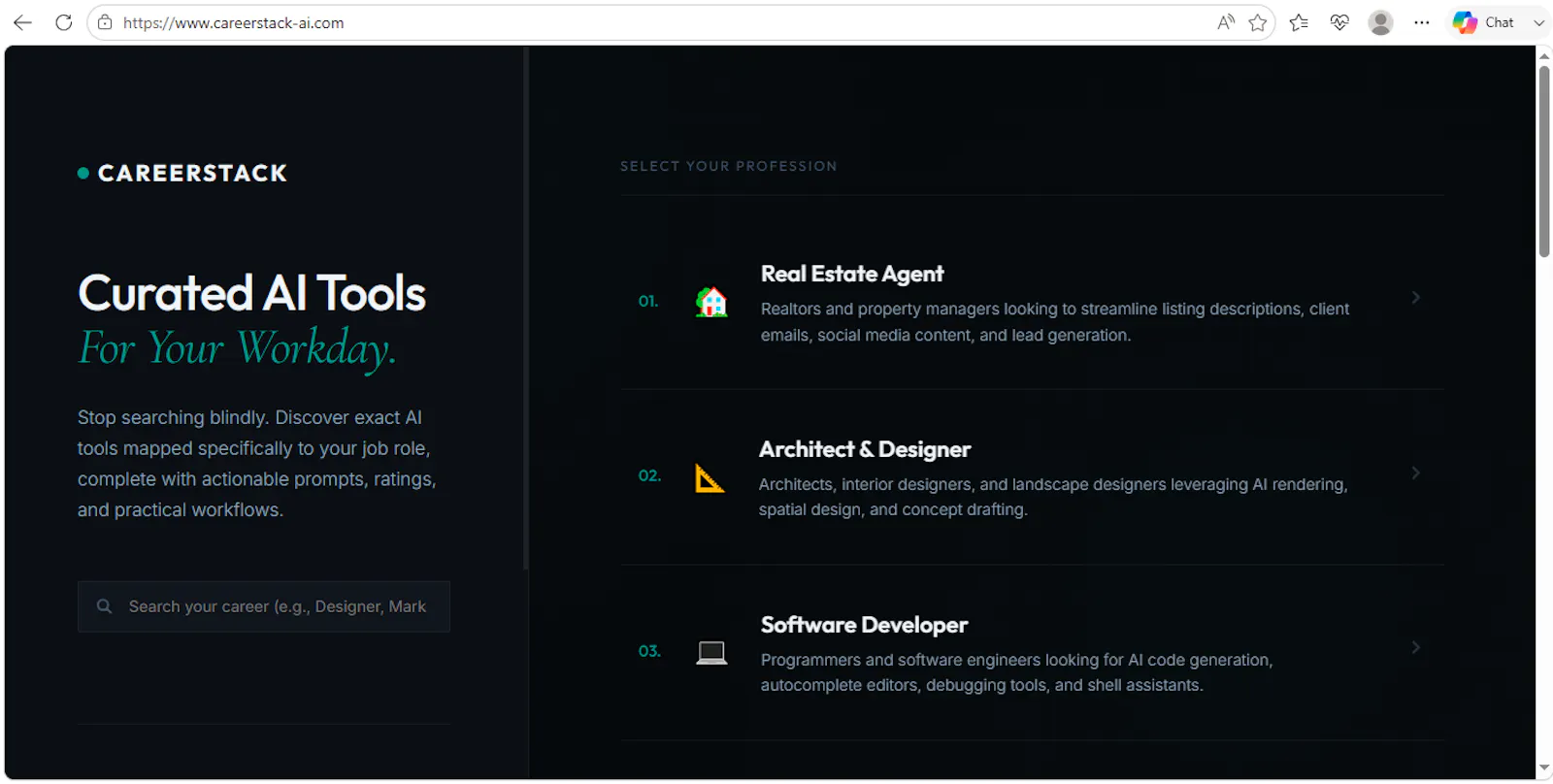Open the Architect & Designer profession
1553x784 pixels.
(x=1032, y=477)
